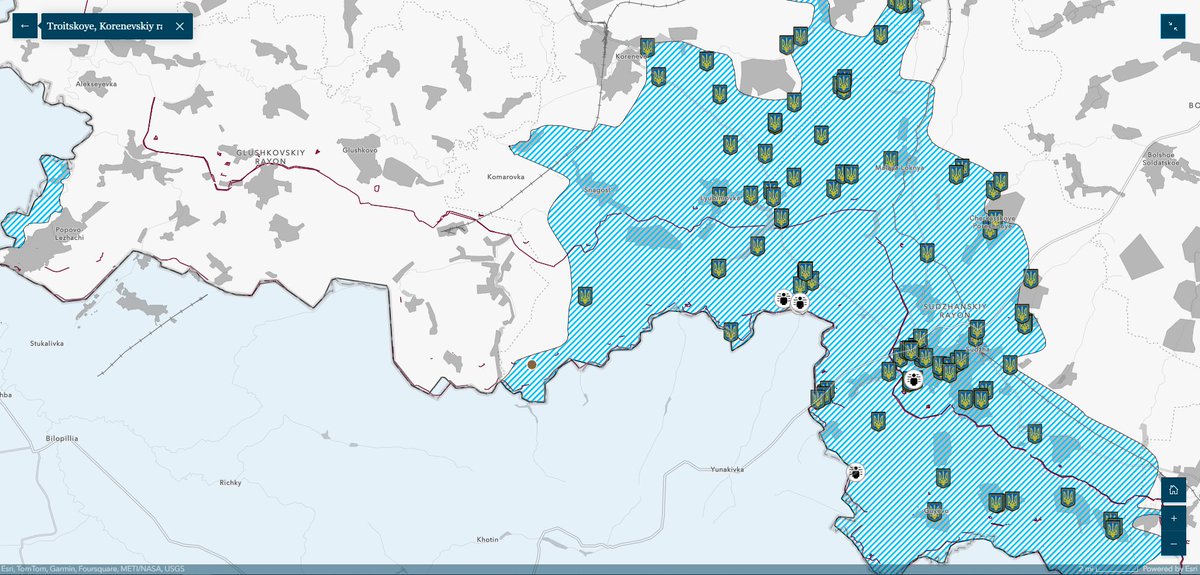
Task: Select the trident marker next to Korenevo
Action: [647, 47]
